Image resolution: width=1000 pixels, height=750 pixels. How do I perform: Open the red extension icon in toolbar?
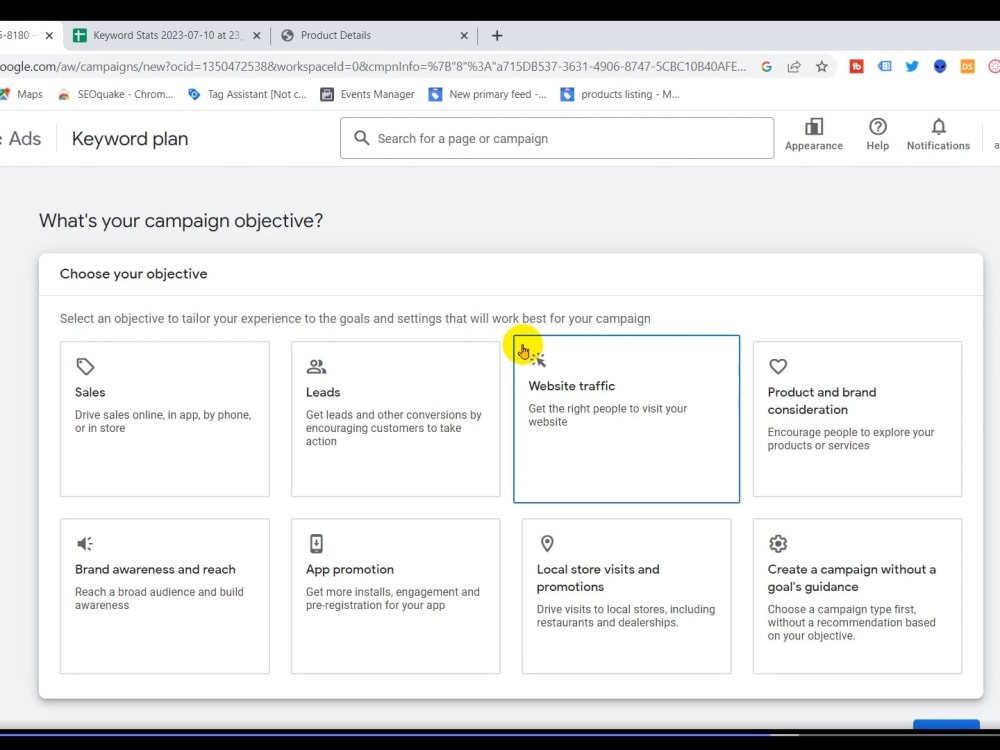point(857,66)
